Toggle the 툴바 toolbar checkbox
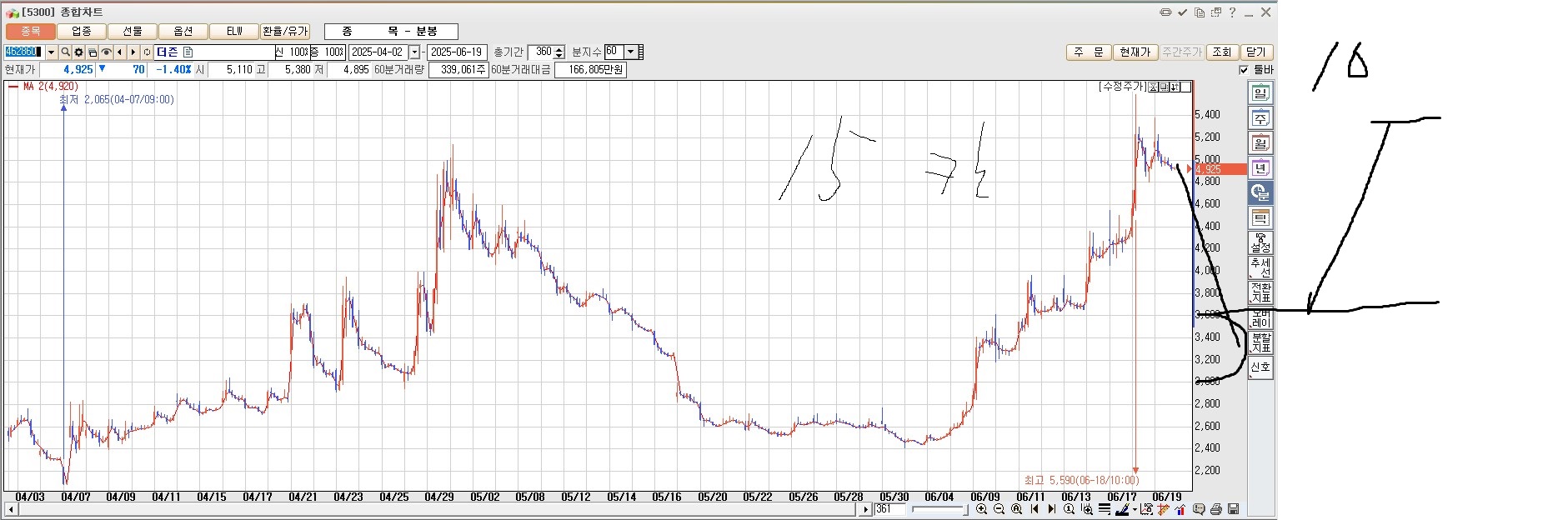 [1244, 70]
